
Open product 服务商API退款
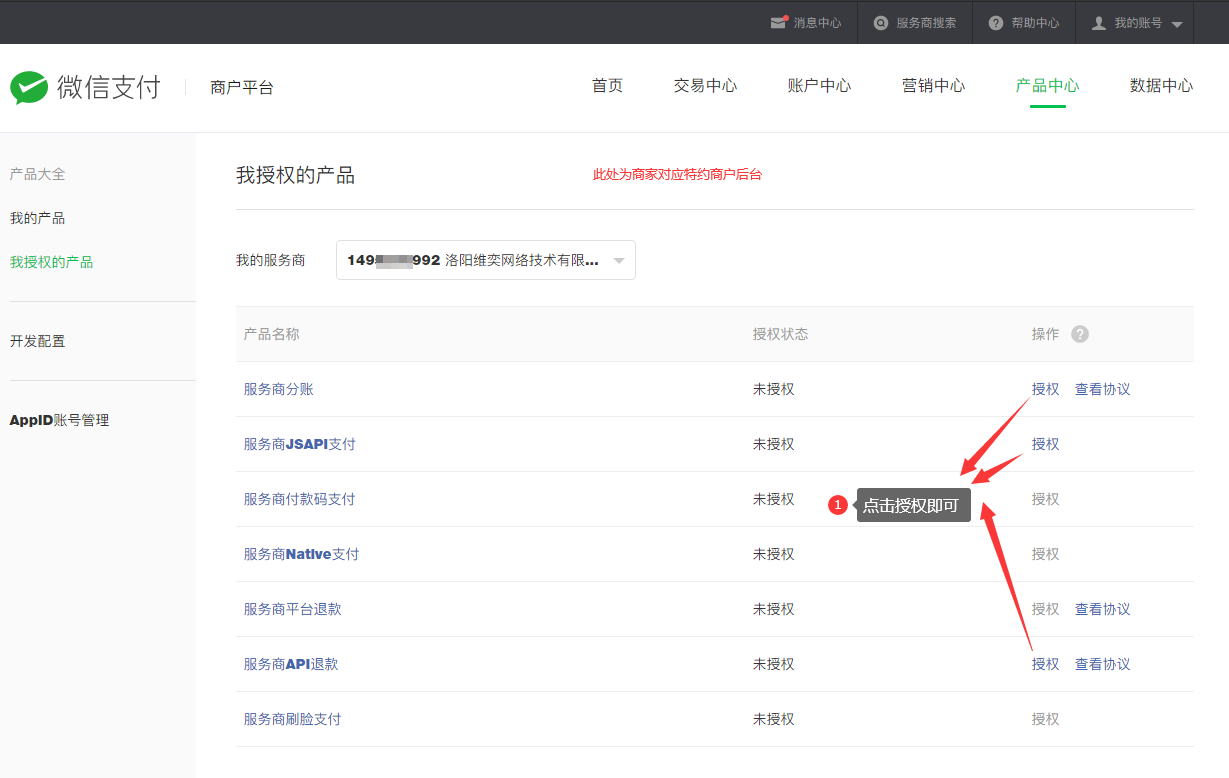tap(291, 664)
